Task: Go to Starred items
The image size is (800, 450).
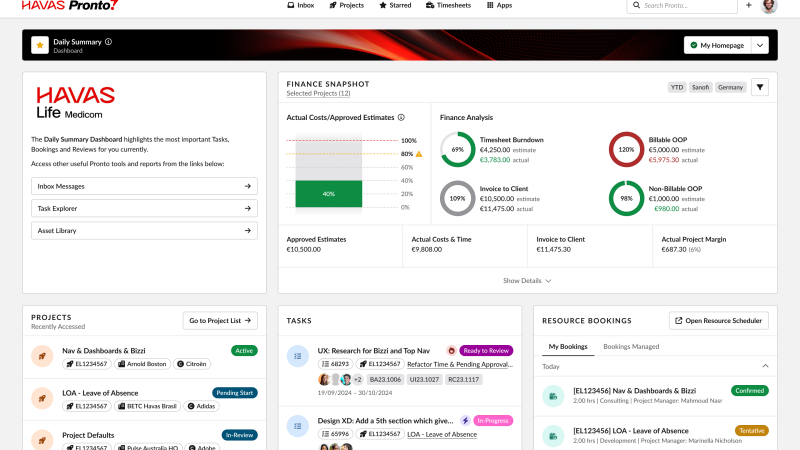Action: pos(395,5)
